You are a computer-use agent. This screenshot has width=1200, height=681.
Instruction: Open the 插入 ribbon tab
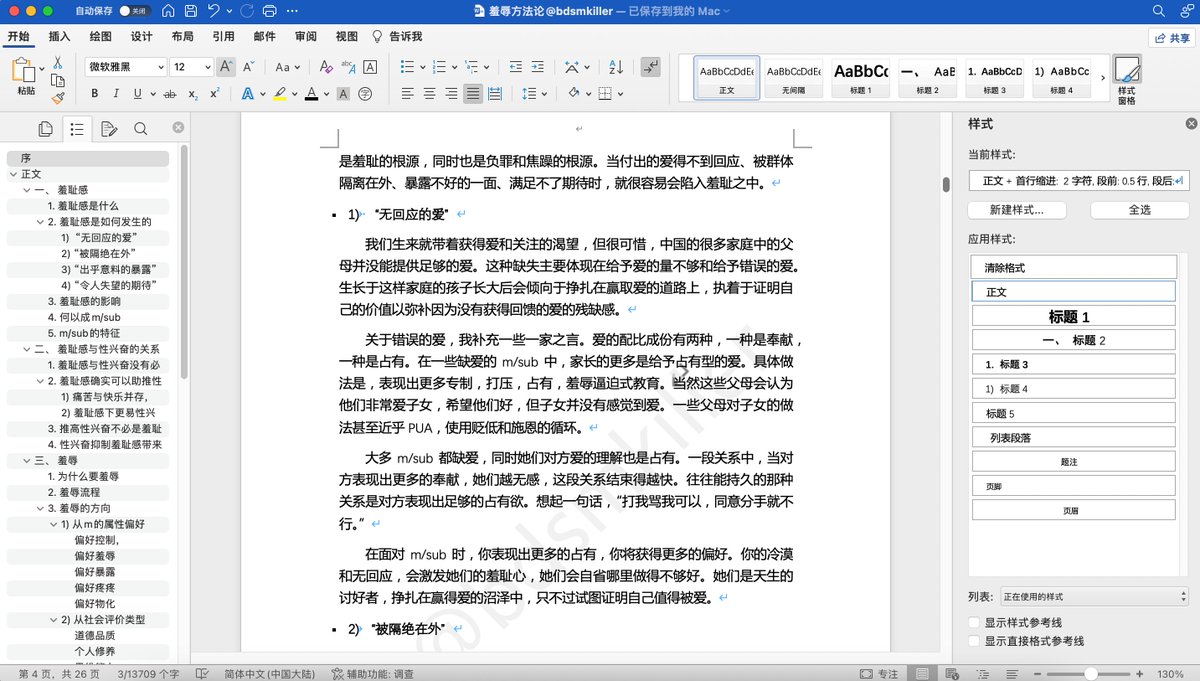[59, 36]
